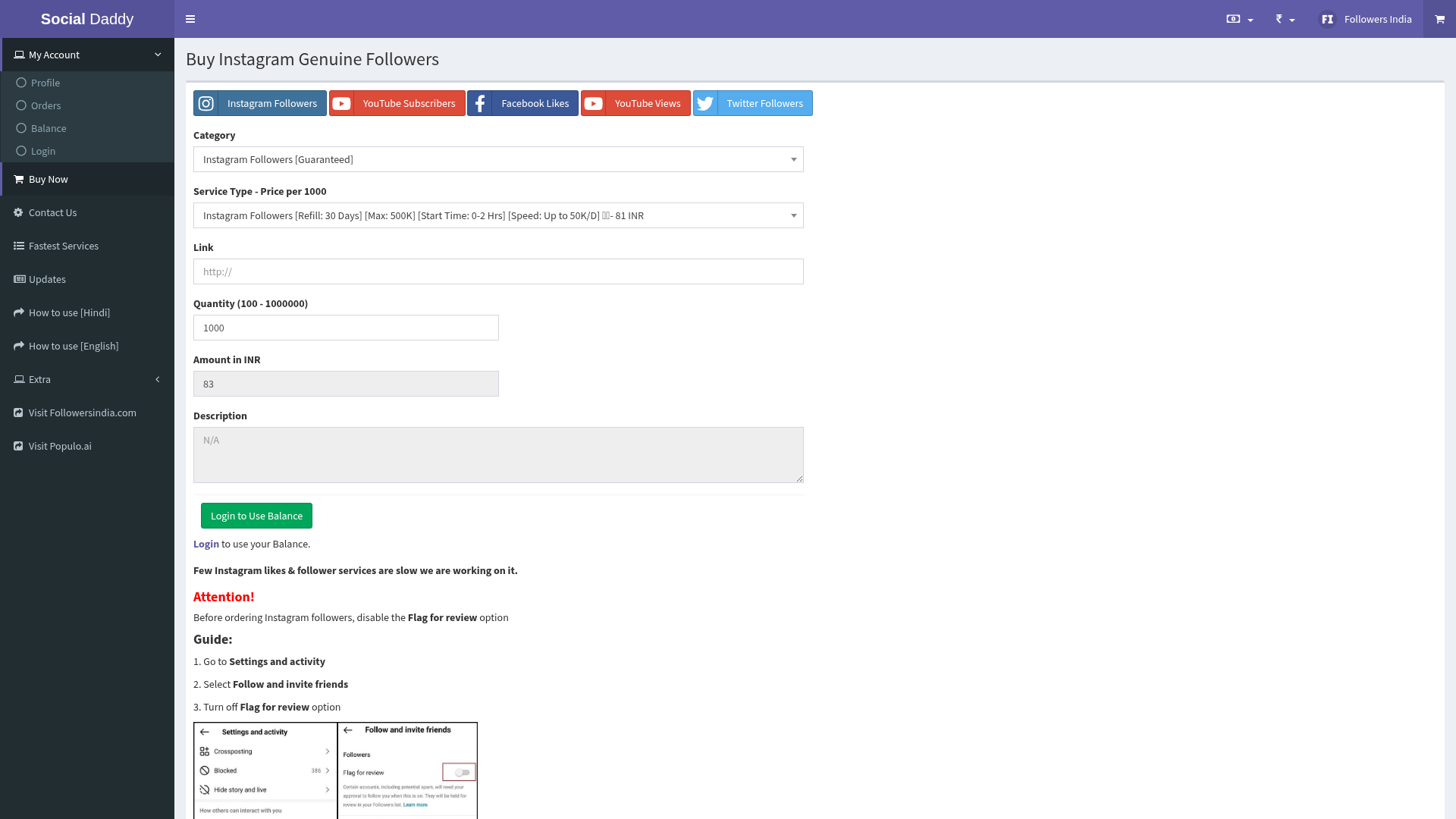Open the Service Type dropdown

click(x=498, y=215)
